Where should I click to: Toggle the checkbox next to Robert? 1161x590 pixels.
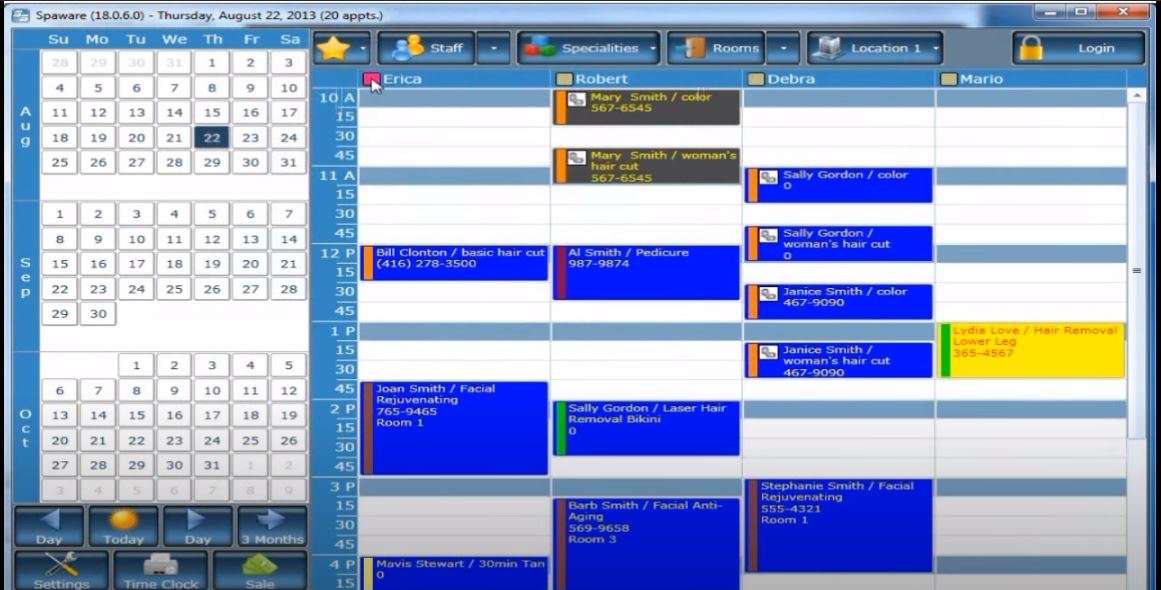564,79
